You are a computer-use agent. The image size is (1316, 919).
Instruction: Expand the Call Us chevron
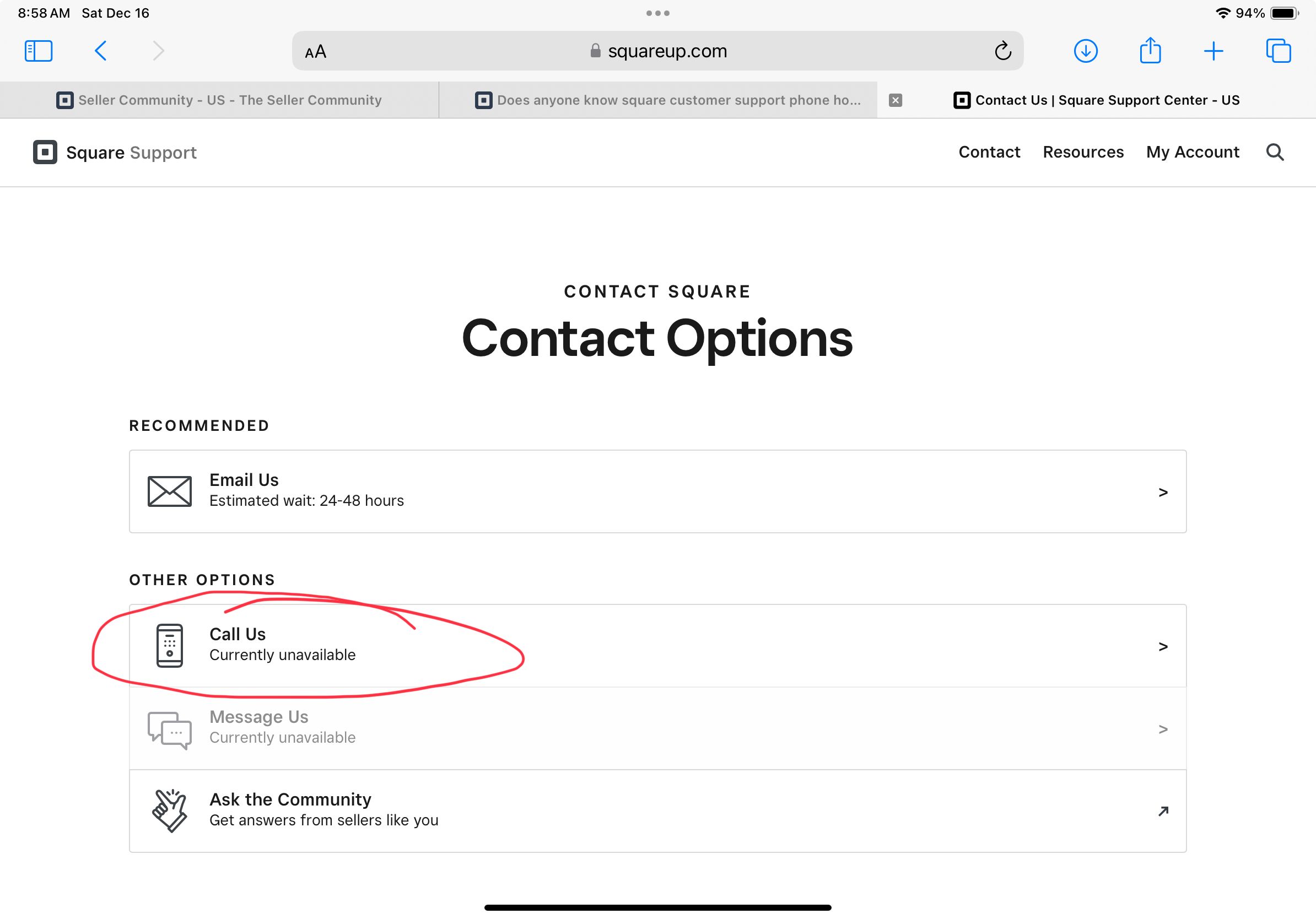(1163, 646)
